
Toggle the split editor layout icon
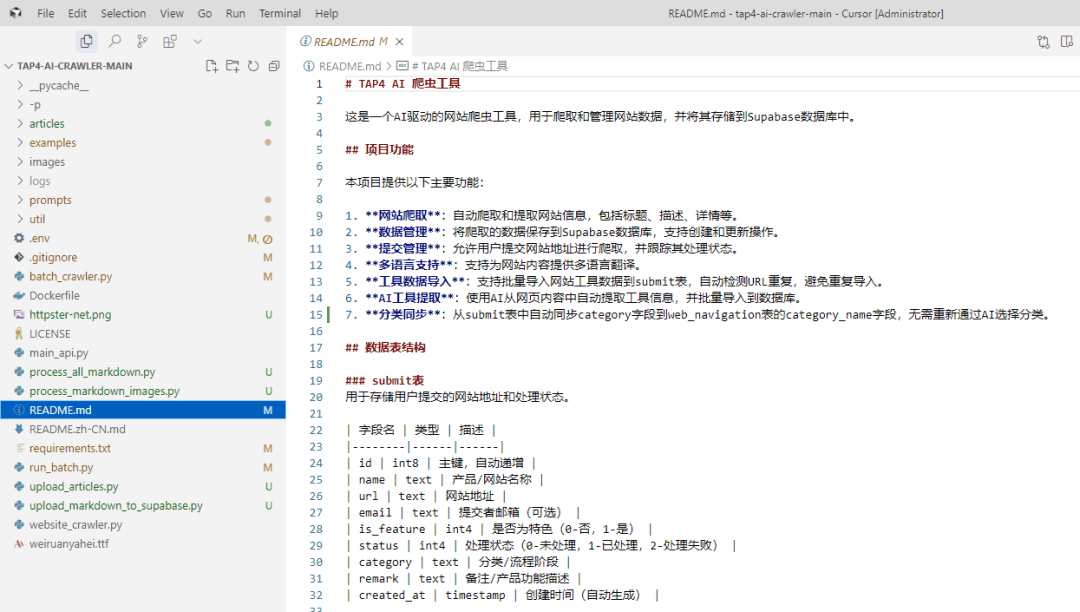point(1067,42)
